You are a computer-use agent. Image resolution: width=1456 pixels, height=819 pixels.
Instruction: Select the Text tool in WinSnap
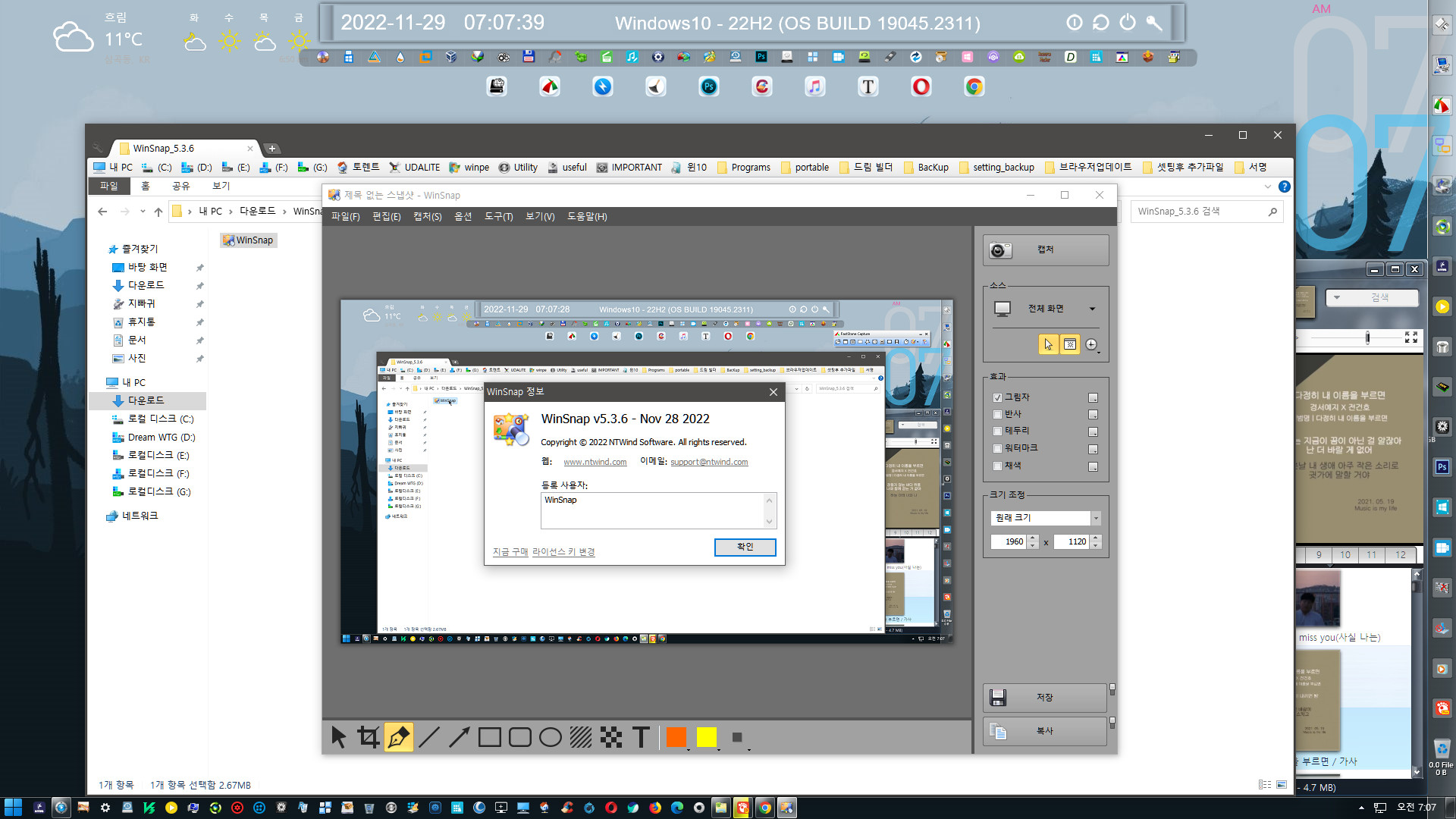pyautogui.click(x=642, y=737)
